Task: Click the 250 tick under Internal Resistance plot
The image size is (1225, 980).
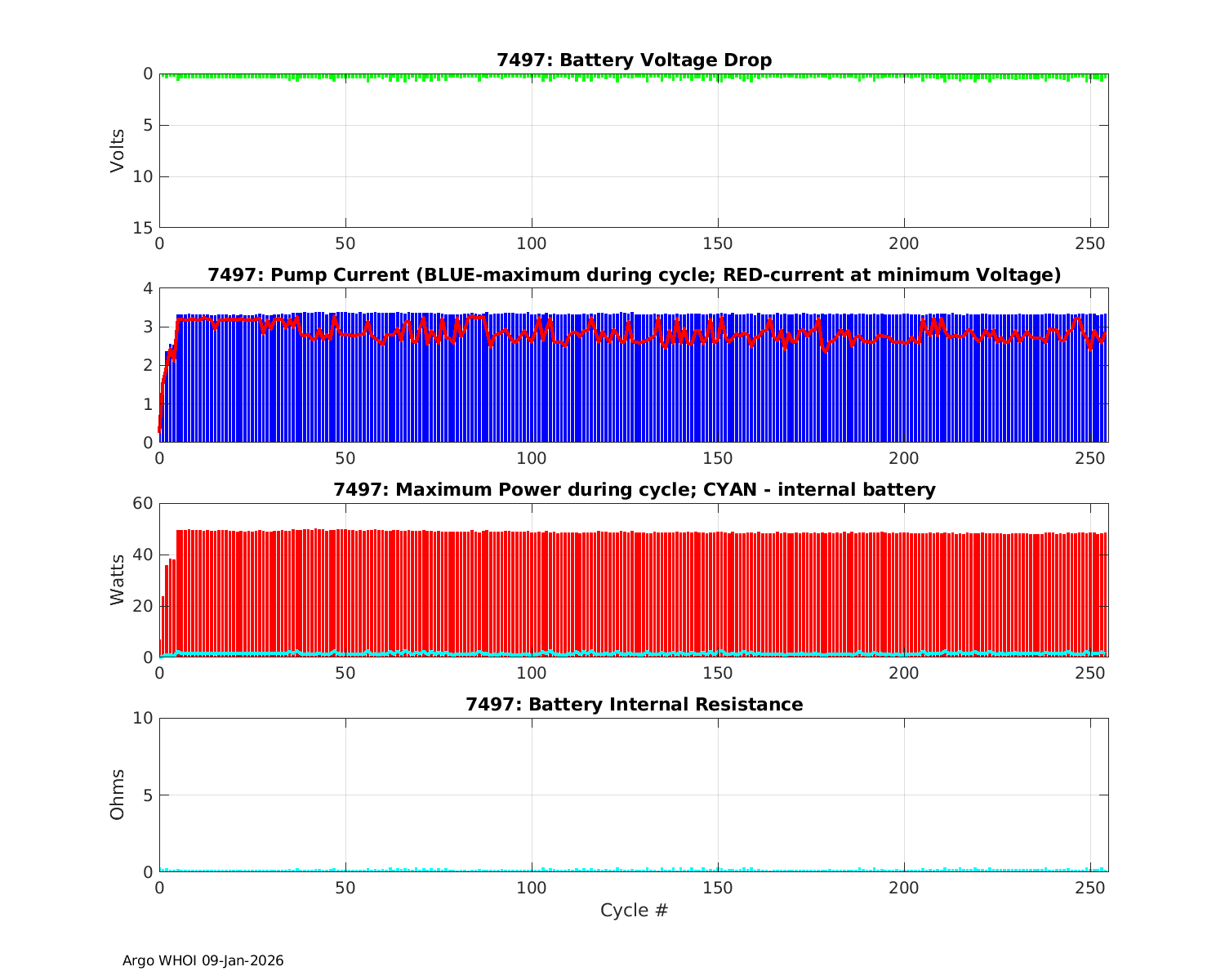Action: [x=1089, y=889]
